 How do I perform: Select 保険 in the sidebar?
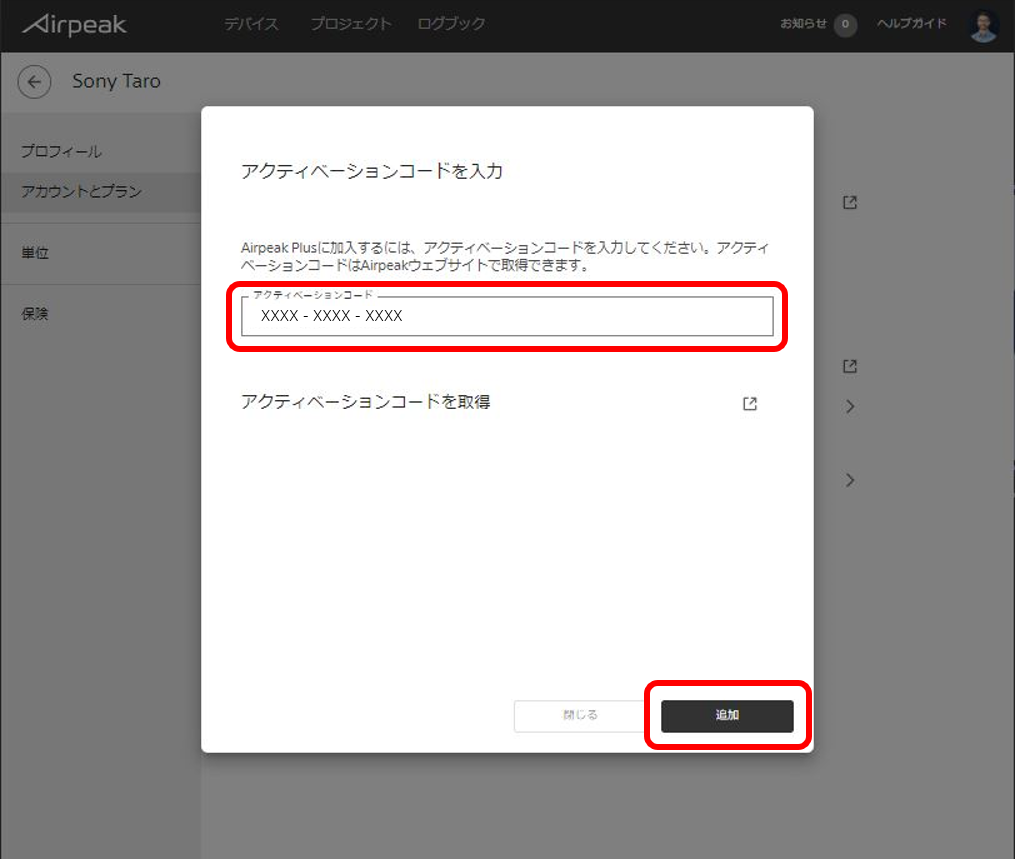click(35, 314)
